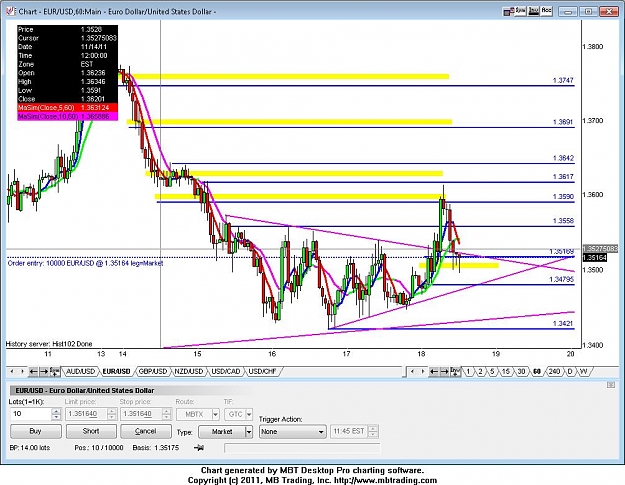625x485 pixels.
Task: Select the 15 minute timeframe tab
Action: [505, 371]
